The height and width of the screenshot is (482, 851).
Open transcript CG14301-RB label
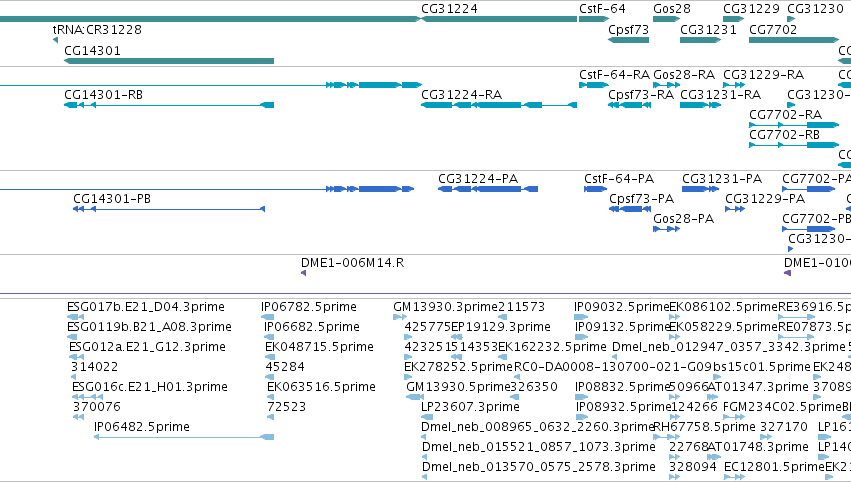[x=103, y=94]
